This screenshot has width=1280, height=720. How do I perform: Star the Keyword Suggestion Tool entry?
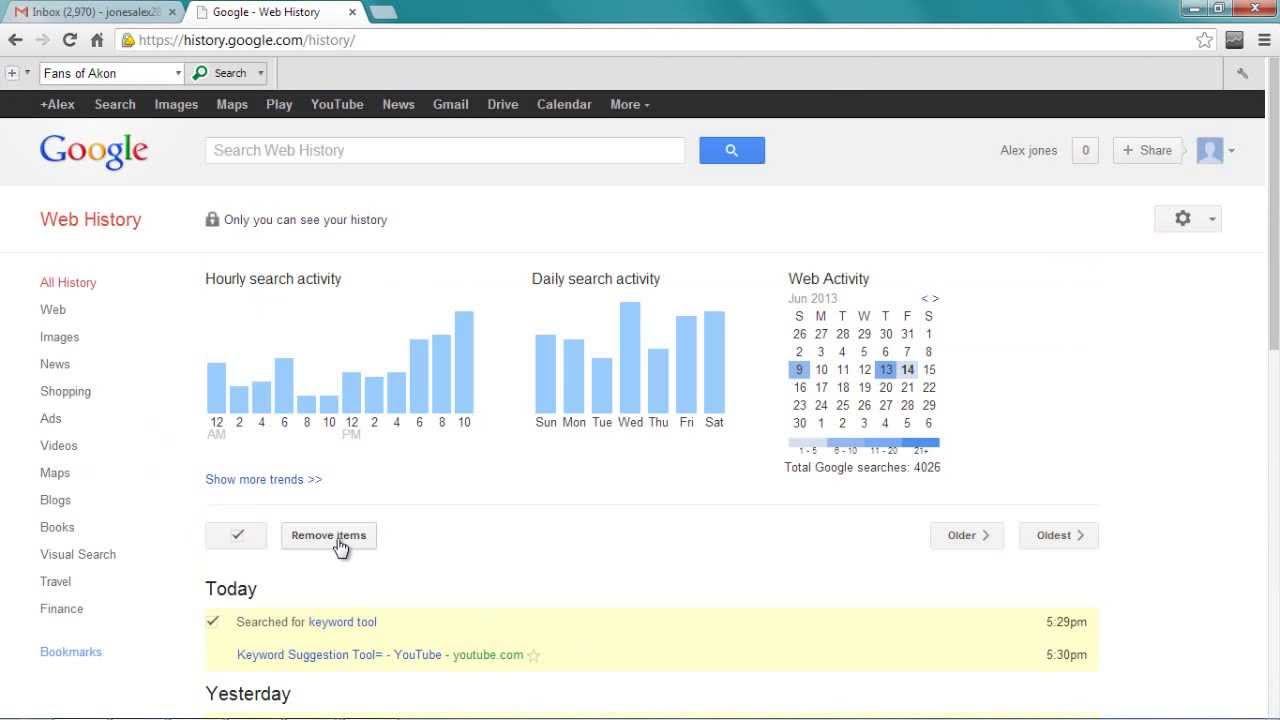click(533, 656)
